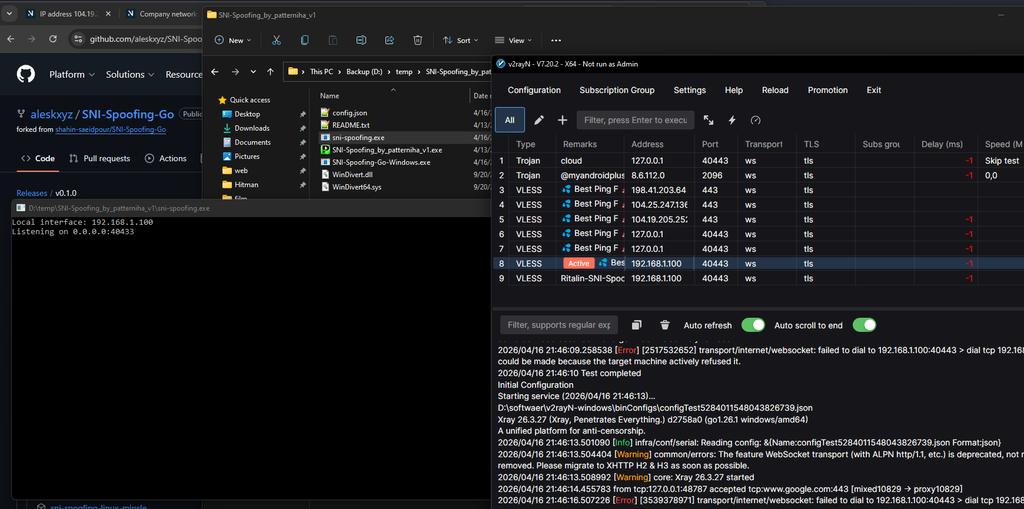Image resolution: width=1024 pixels, height=509 pixels.
Task: Expand the Solutions menu on GitHub
Action: (130, 74)
